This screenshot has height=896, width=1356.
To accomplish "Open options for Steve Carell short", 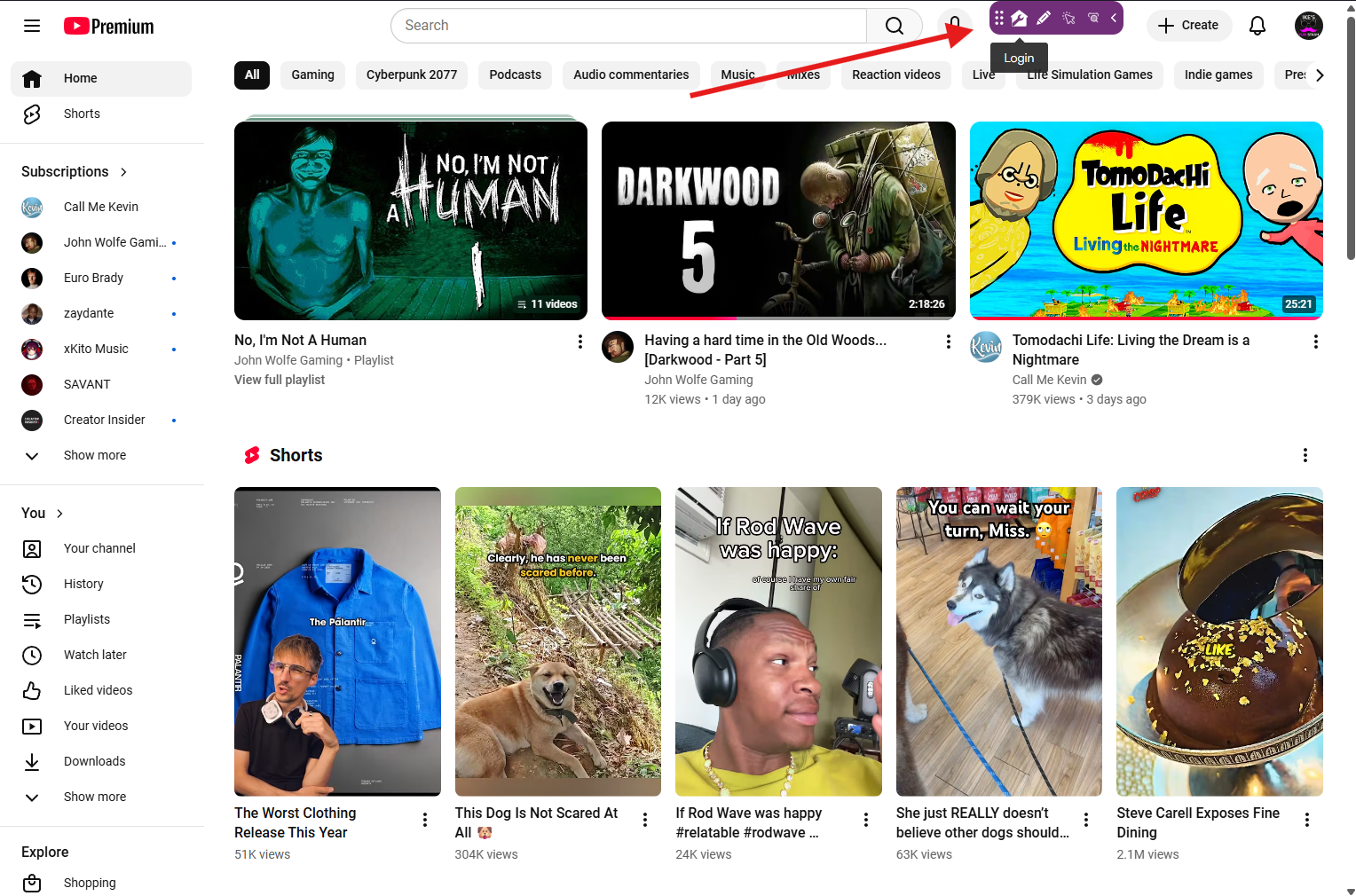I will coord(1307,820).
